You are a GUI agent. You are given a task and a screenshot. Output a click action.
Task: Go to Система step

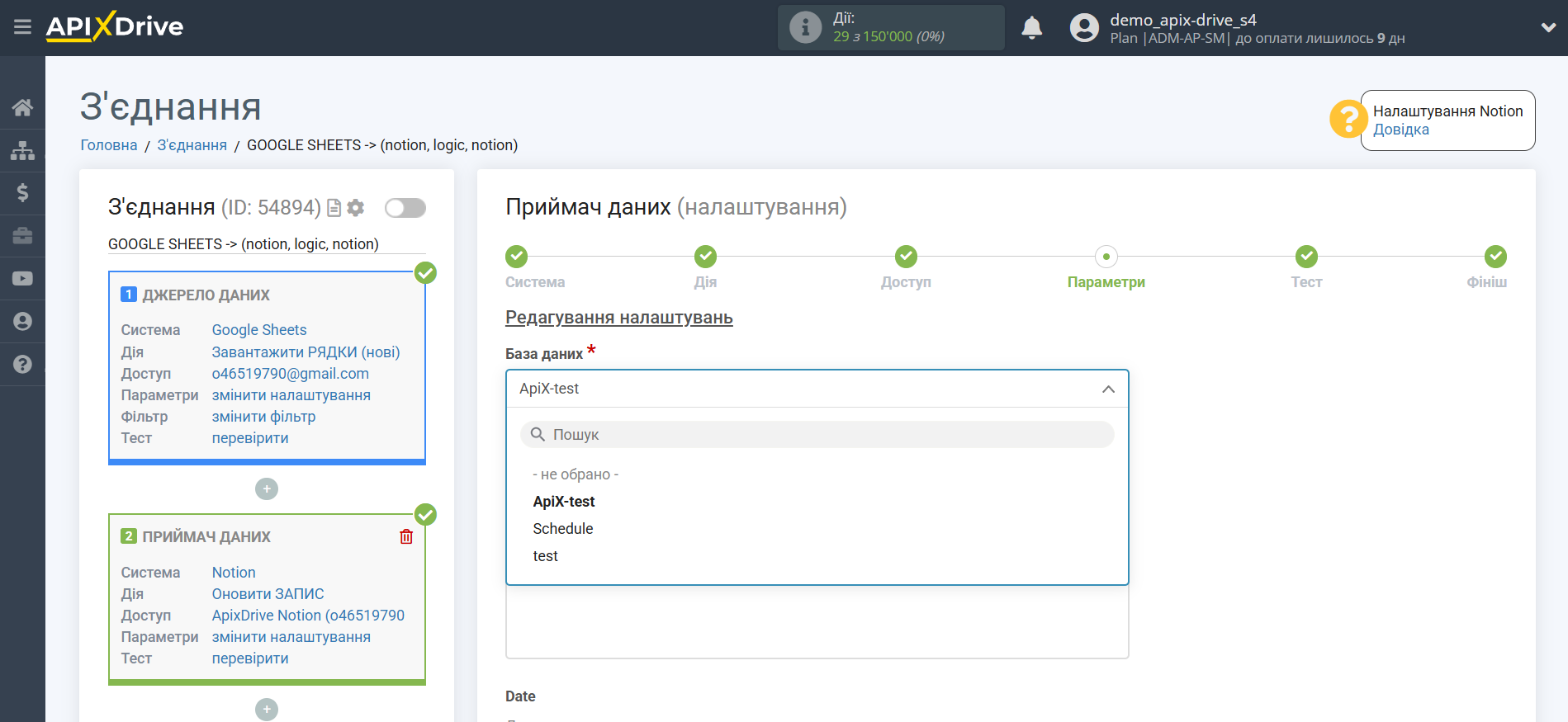(517, 257)
